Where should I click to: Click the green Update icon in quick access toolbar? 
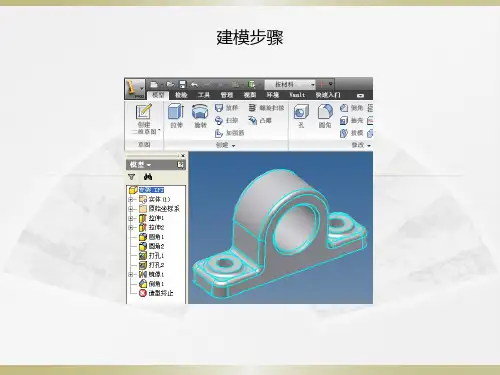pos(252,84)
